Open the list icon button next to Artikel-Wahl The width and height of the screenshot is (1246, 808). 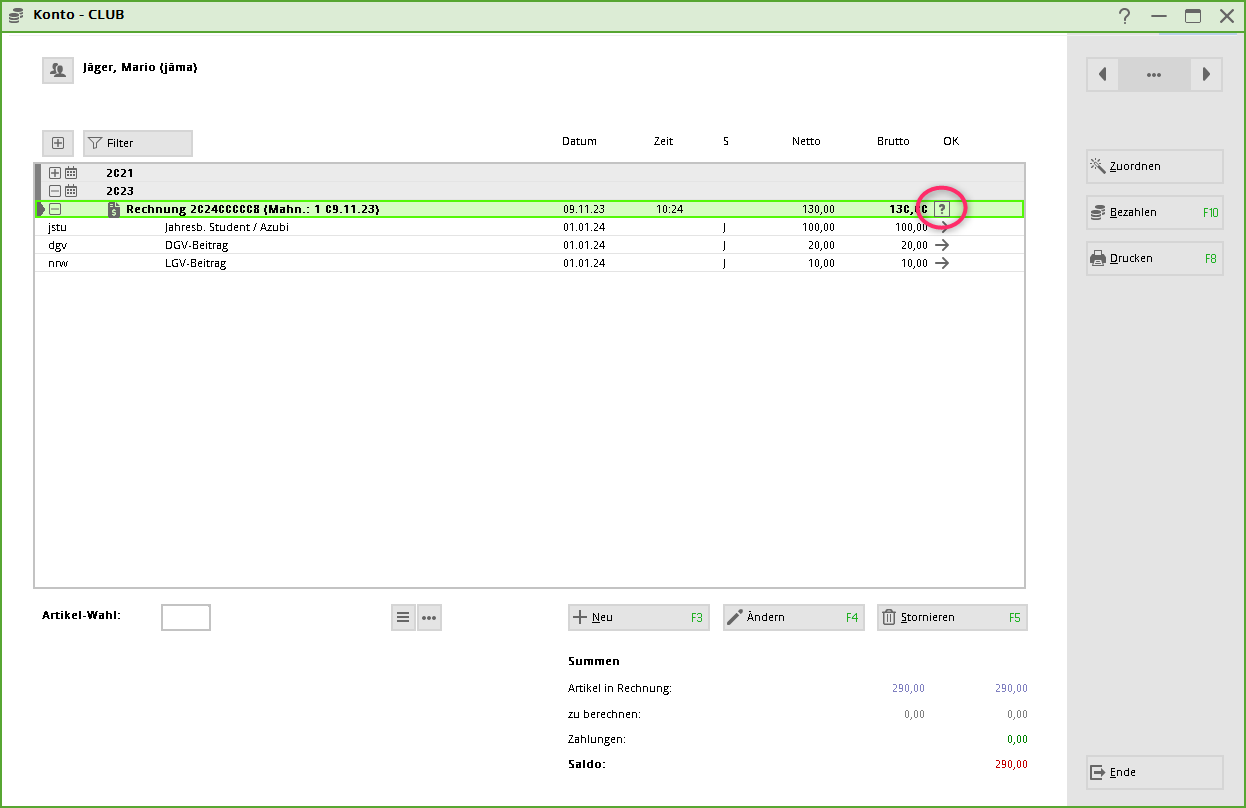pos(403,617)
